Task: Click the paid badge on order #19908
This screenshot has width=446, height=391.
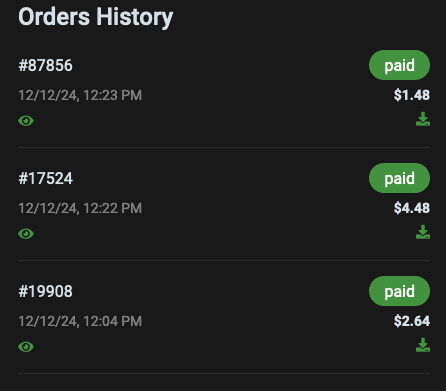Action: click(399, 291)
